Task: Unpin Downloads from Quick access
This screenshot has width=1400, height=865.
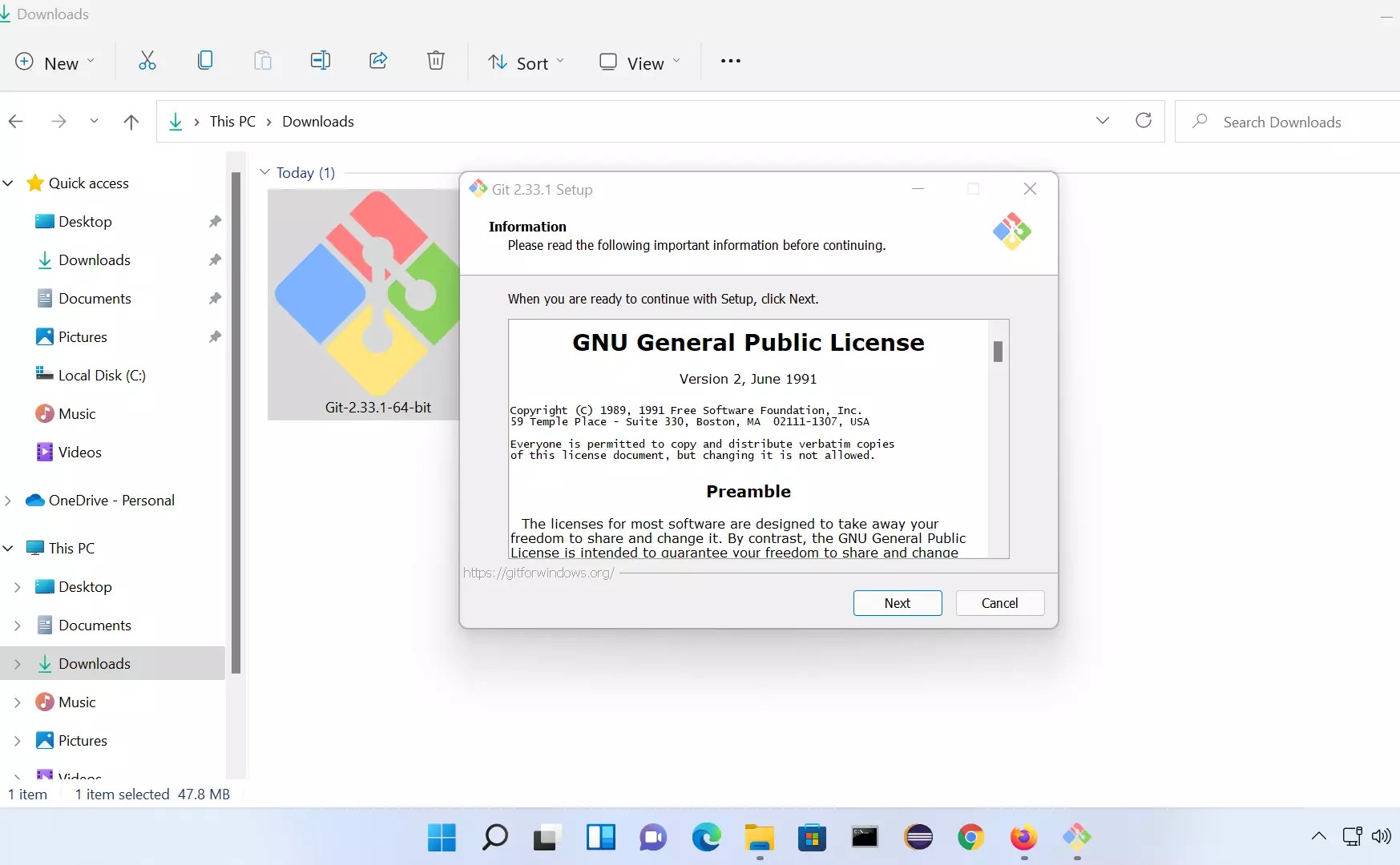Action: pos(214,259)
